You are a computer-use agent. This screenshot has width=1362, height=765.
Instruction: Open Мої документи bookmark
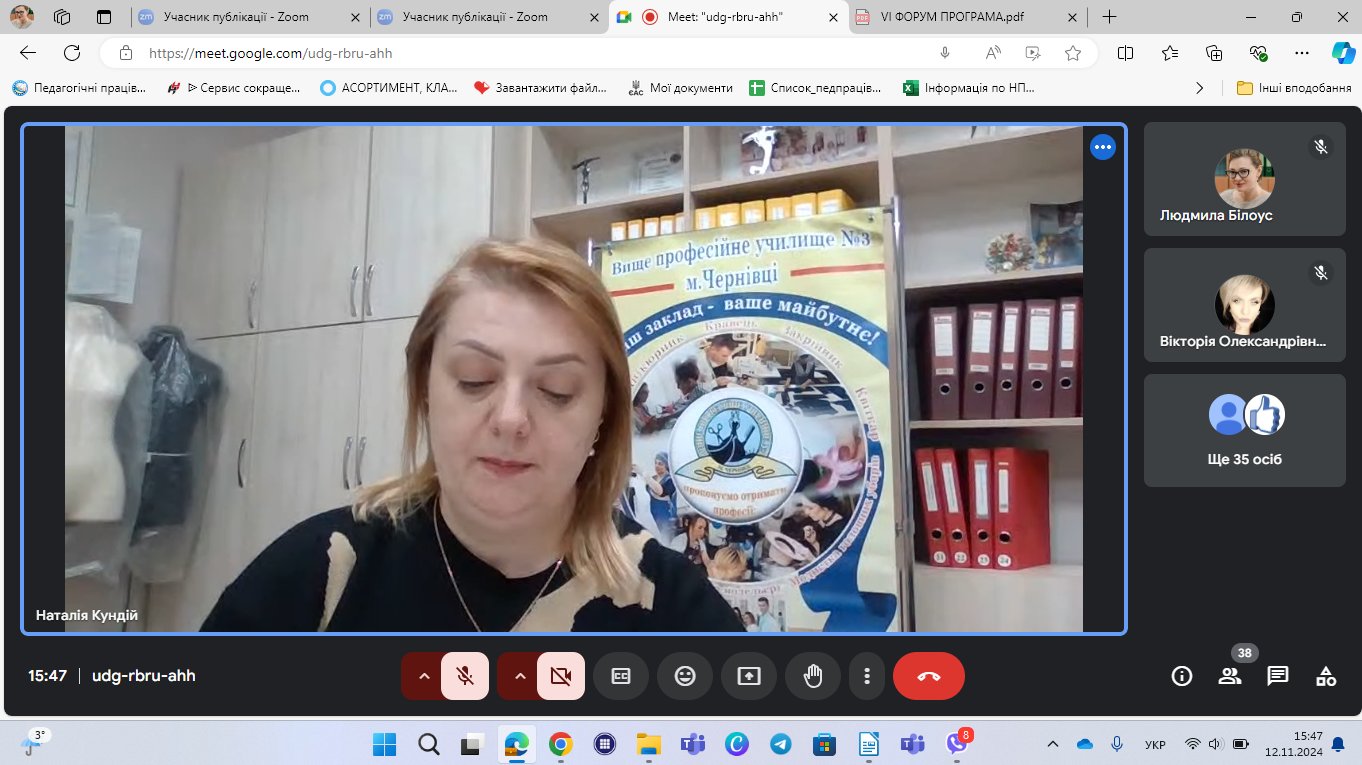point(680,88)
